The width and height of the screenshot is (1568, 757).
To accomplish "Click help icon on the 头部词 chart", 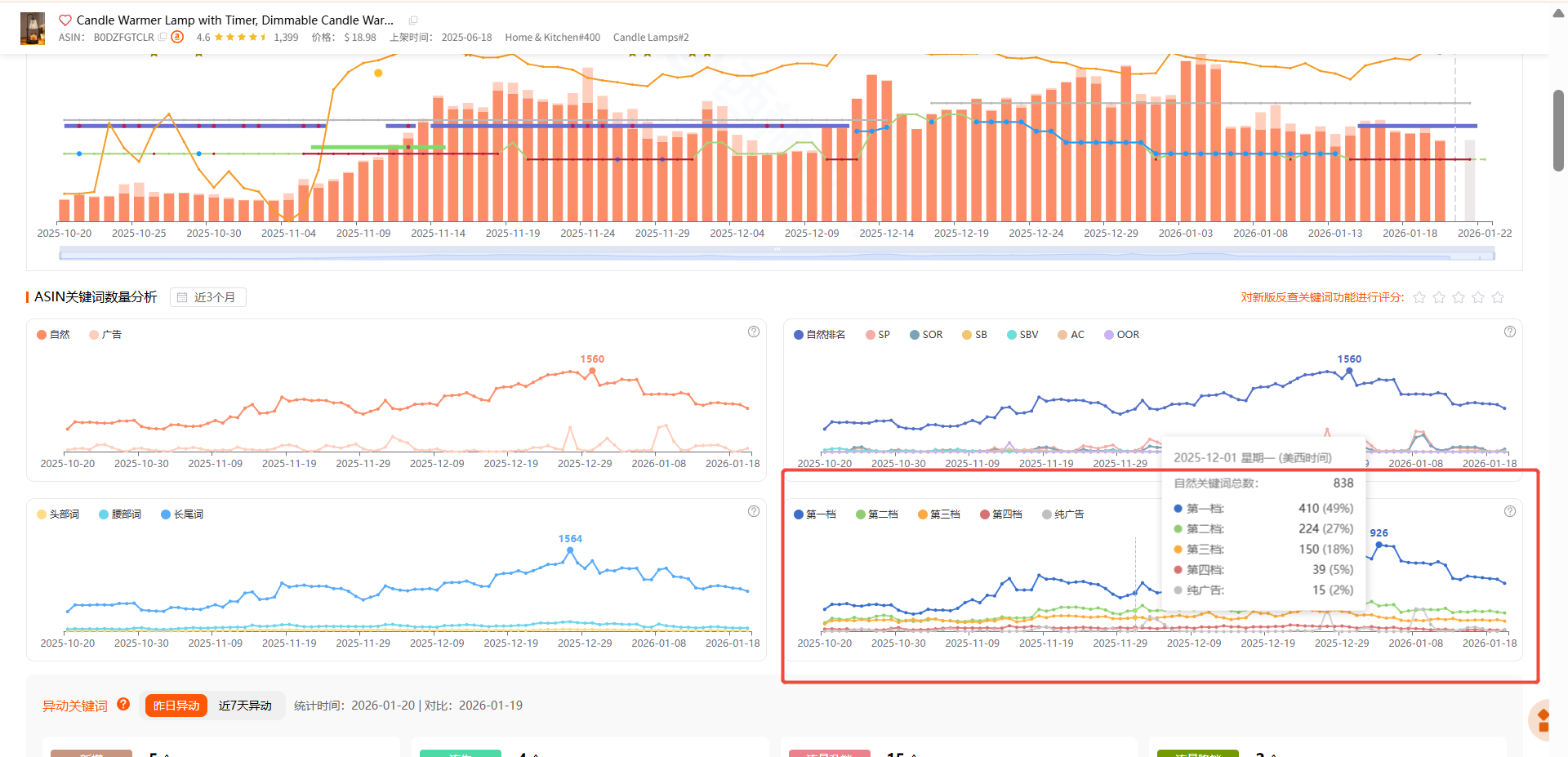I will 753,511.
